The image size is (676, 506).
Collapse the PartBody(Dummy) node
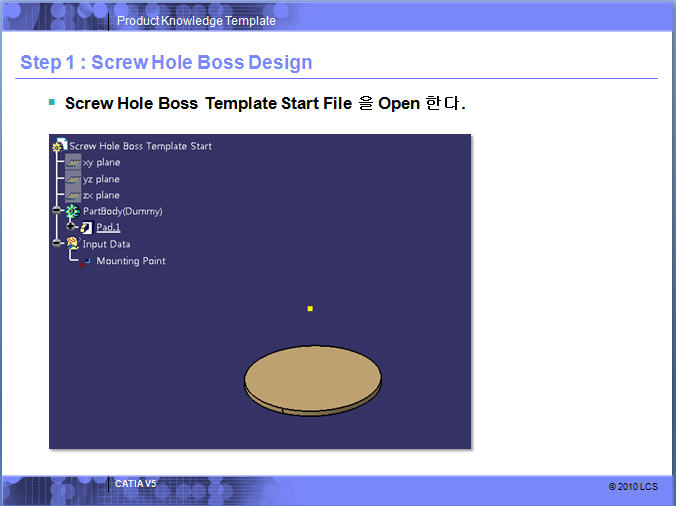tap(57, 210)
